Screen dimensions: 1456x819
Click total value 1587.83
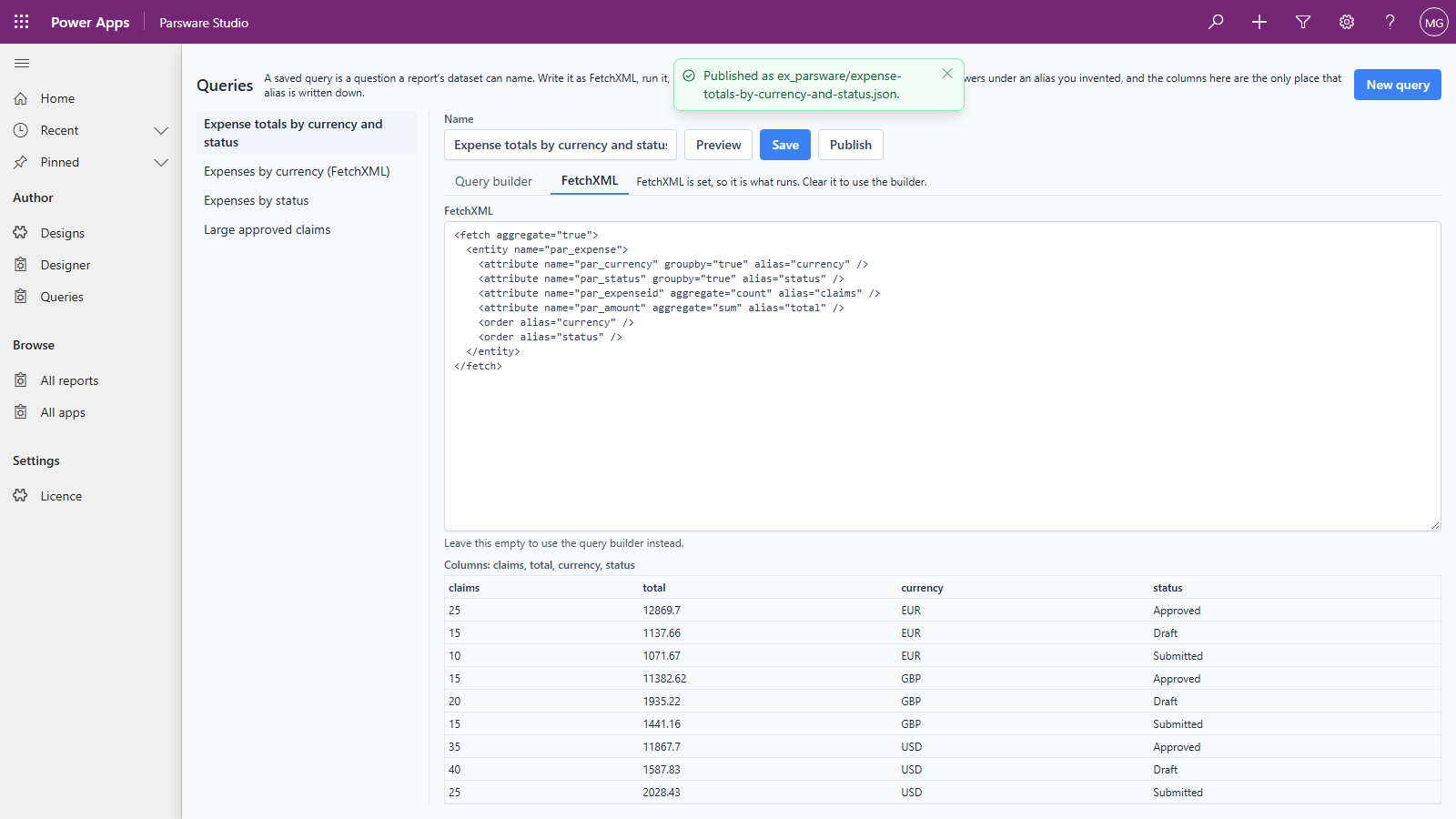tap(662, 770)
